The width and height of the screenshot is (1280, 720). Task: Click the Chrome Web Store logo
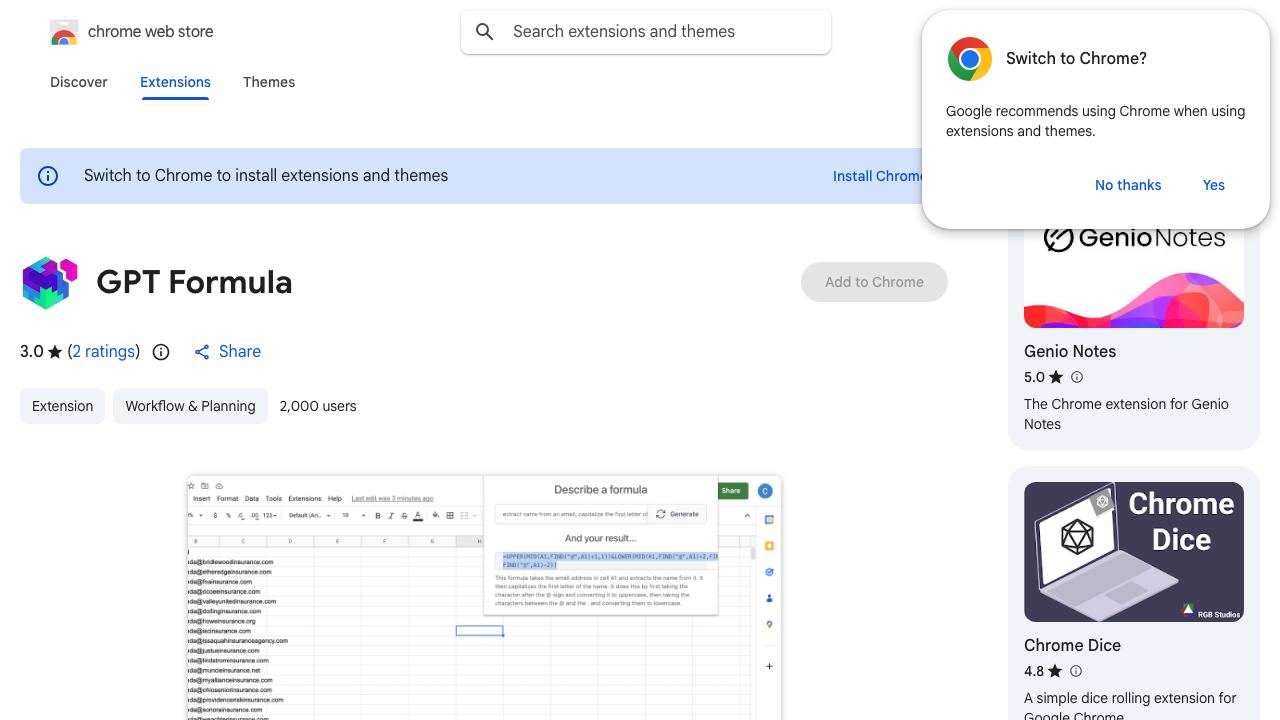(x=64, y=32)
